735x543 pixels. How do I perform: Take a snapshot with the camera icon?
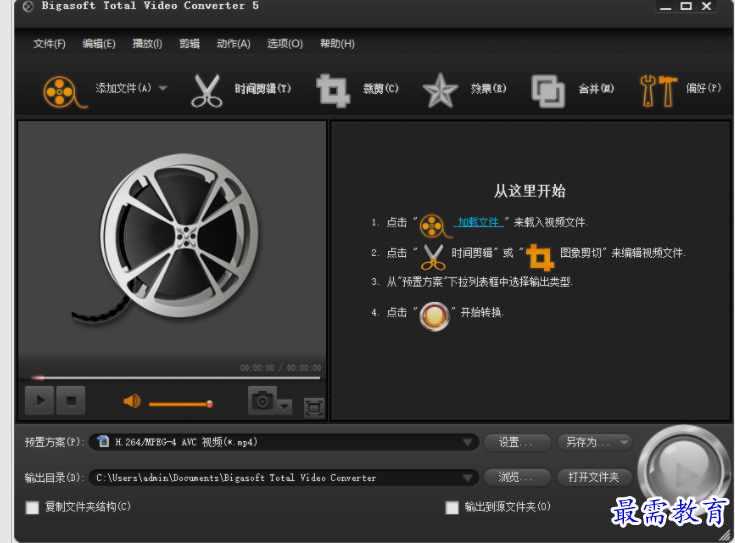point(262,401)
